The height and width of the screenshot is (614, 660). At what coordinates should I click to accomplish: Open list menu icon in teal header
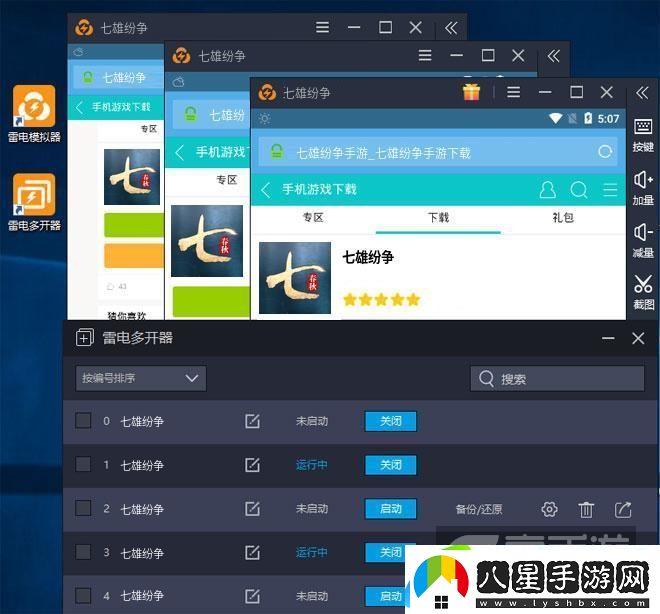coord(610,190)
